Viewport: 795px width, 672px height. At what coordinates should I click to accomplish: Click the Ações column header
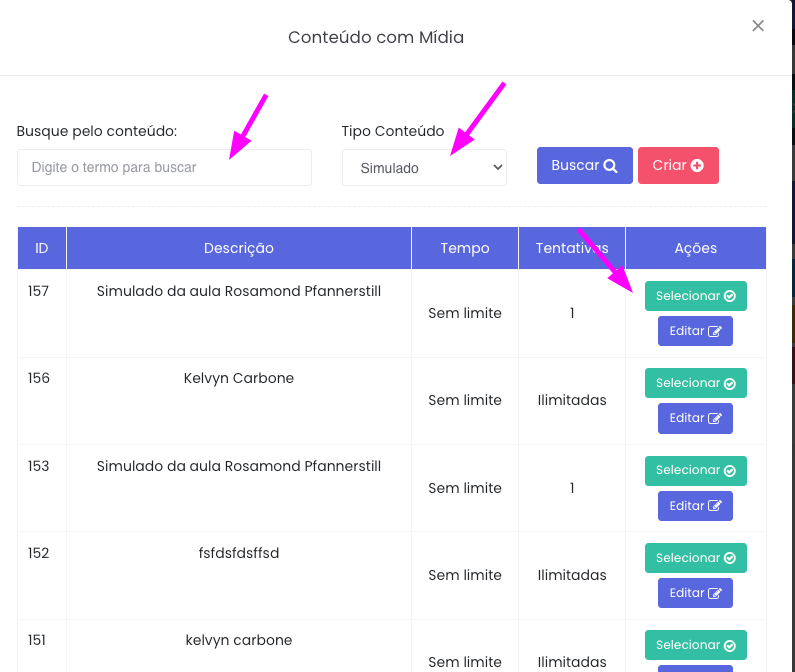click(696, 248)
